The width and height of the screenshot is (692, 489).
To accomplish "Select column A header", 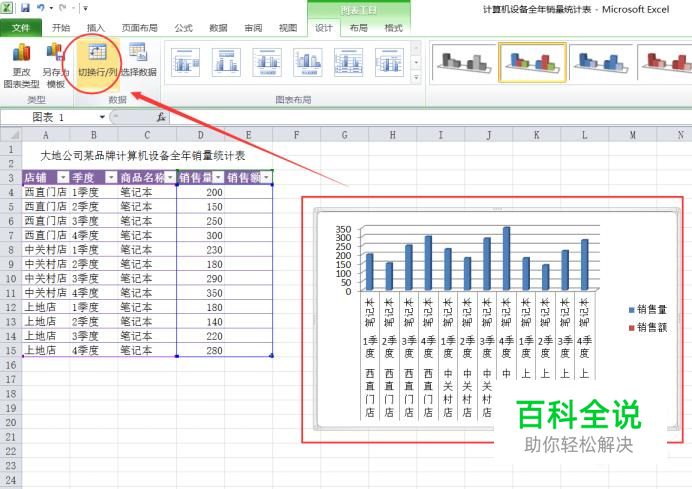I will [x=45, y=135].
